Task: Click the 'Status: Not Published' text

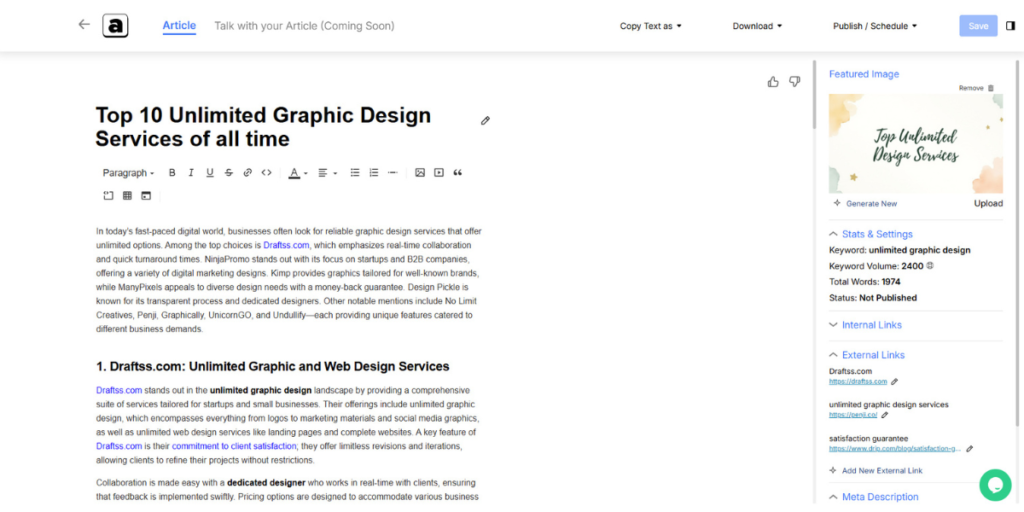Action: [872, 298]
